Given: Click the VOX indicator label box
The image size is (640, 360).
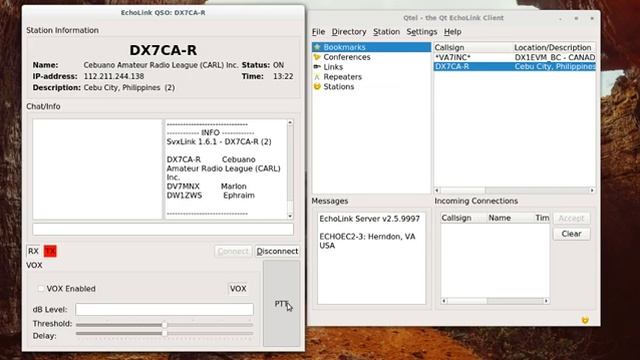Looking at the screenshot, I should (238, 289).
